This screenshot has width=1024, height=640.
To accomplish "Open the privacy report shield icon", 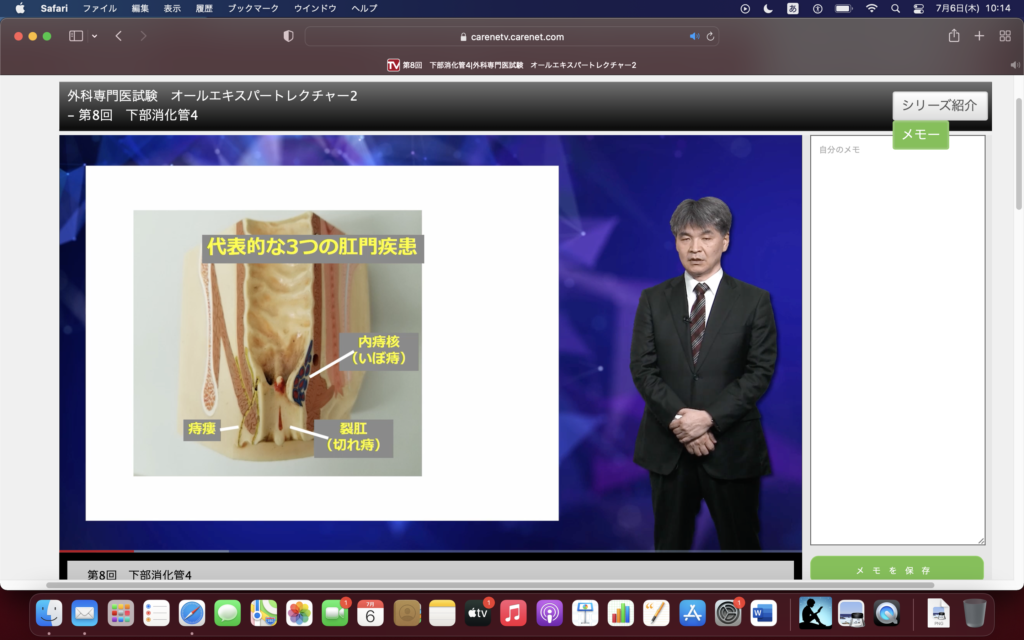I will click(289, 36).
